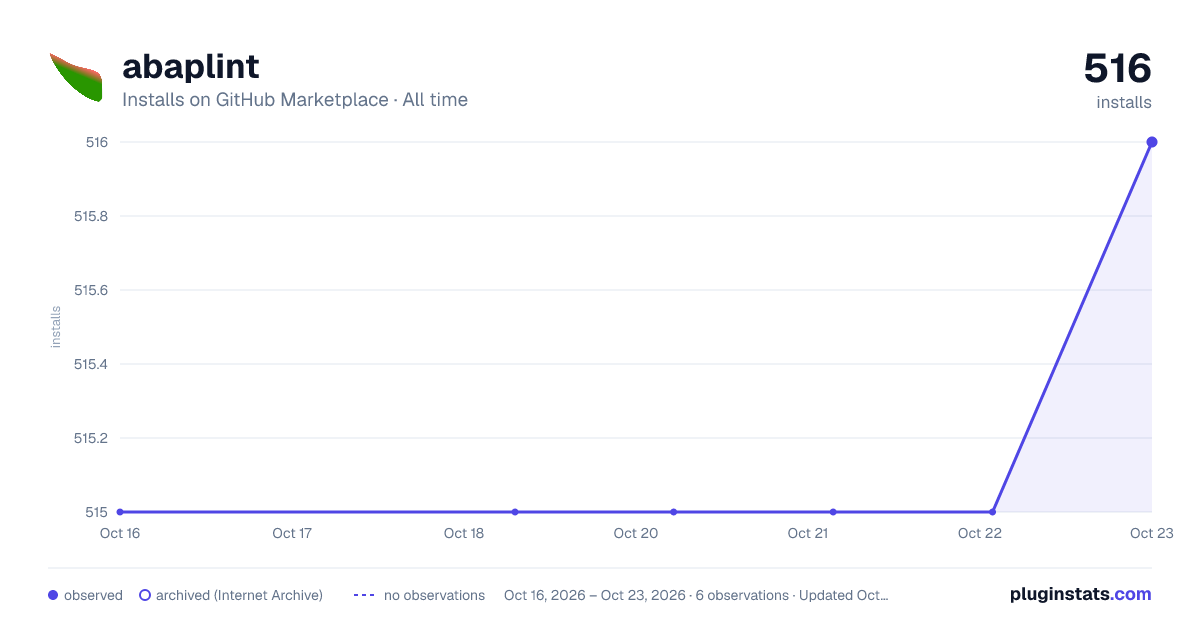Click the y-axis label 515.2
Image resolution: width=1200 pixels, height=630 pixels.
[x=91, y=438]
